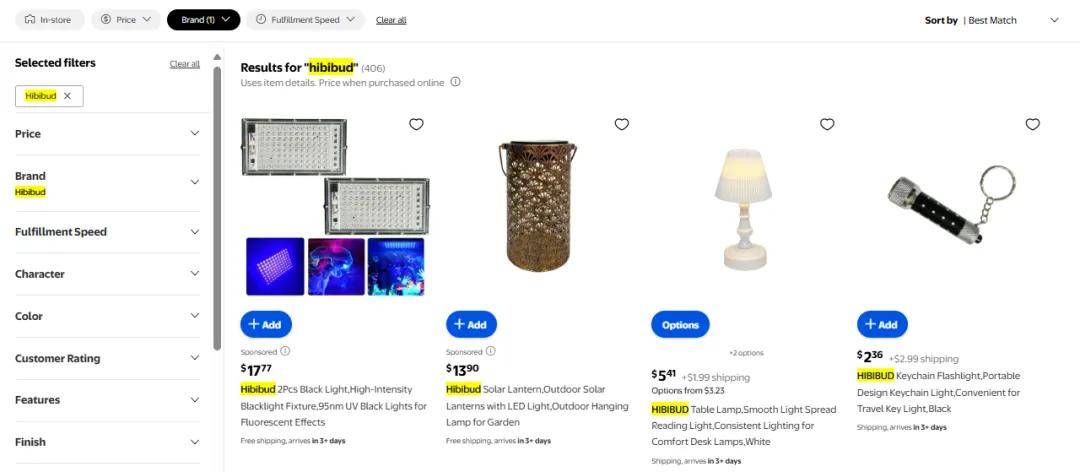Click Options button for Table Lamp
Screen dimensions: 1080x472
point(680,324)
